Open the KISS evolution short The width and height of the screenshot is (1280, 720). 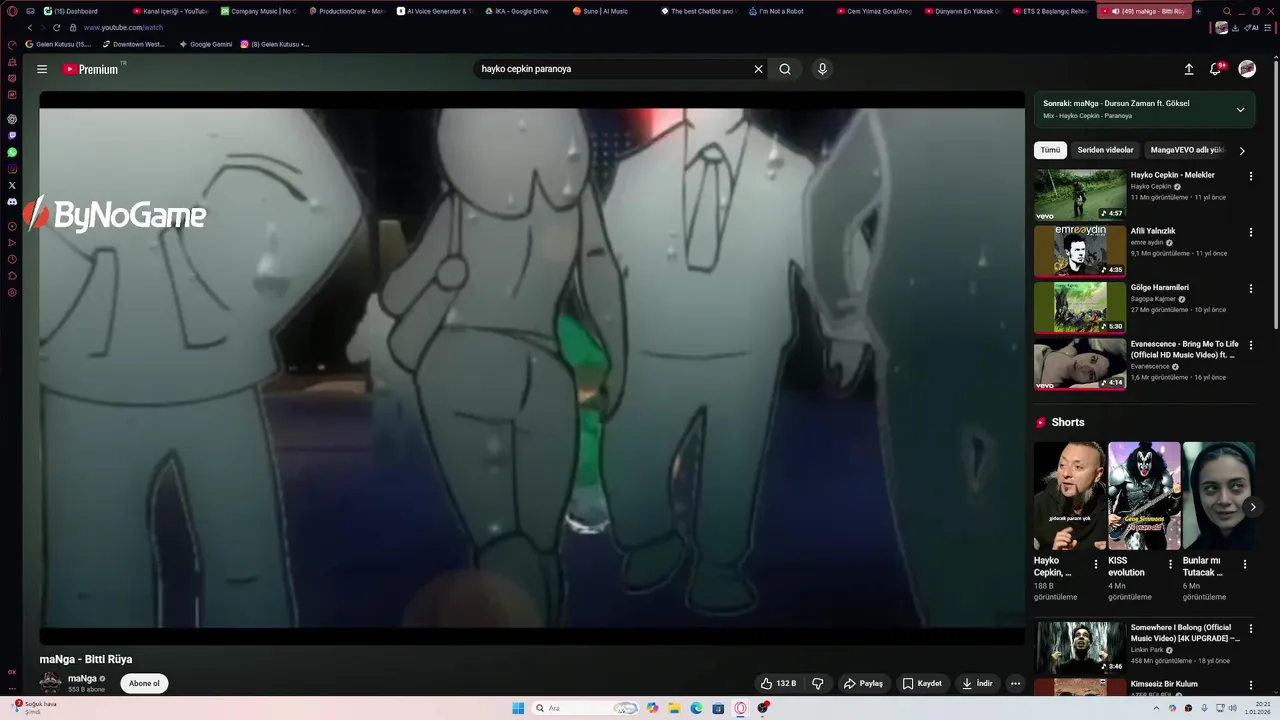(x=1144, y=496)
